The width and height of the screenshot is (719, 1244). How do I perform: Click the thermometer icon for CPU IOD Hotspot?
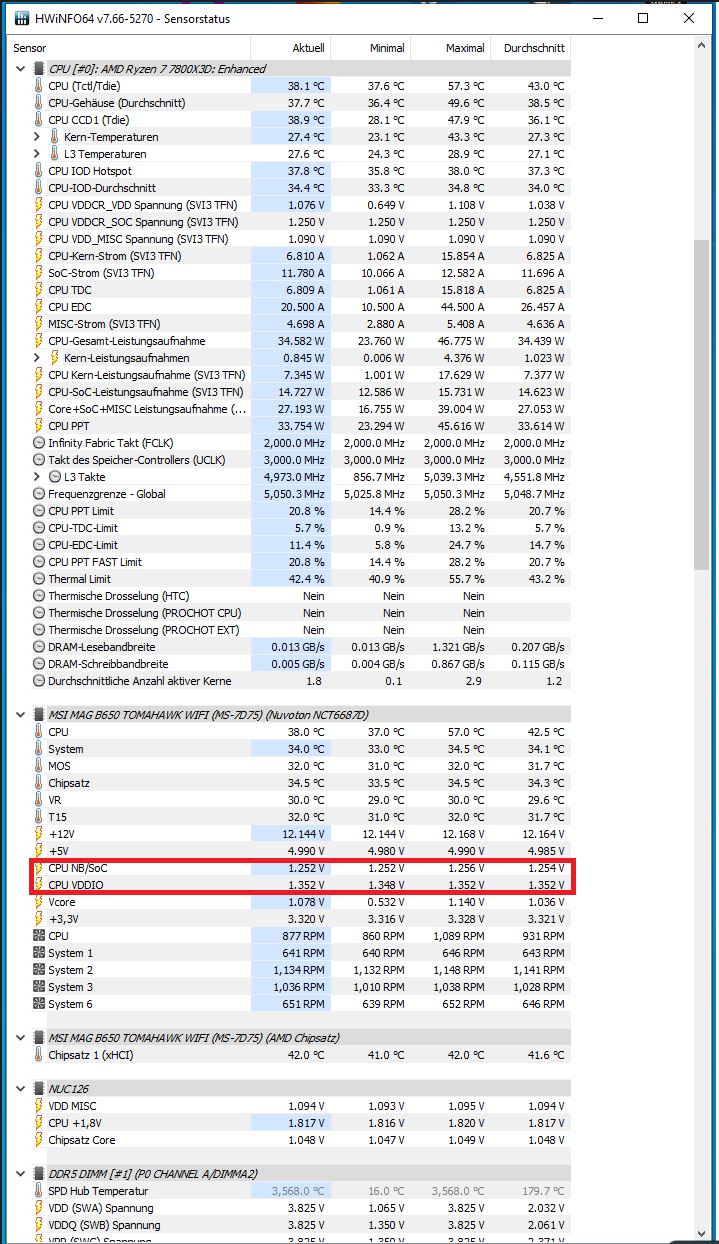(39, 171)
